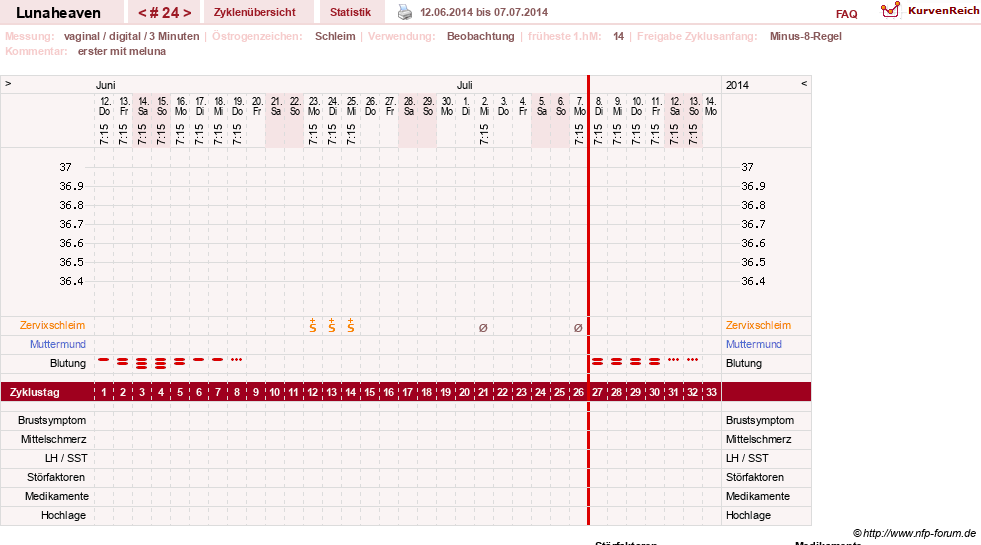Click the Zyklustag row label
The height and width of the screenshot is (545, 981).
click(34, 392)
